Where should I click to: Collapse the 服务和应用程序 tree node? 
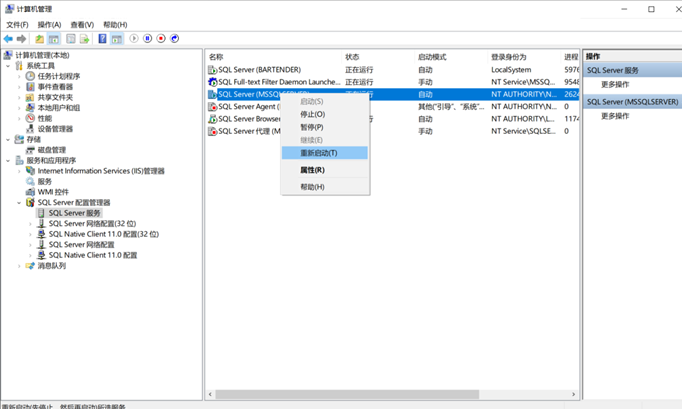[x=8, y=161]
